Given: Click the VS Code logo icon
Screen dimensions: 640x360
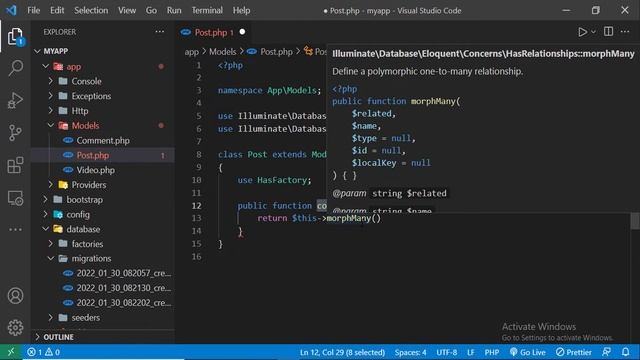Looking at the screenshot, I should pos(11,10).
